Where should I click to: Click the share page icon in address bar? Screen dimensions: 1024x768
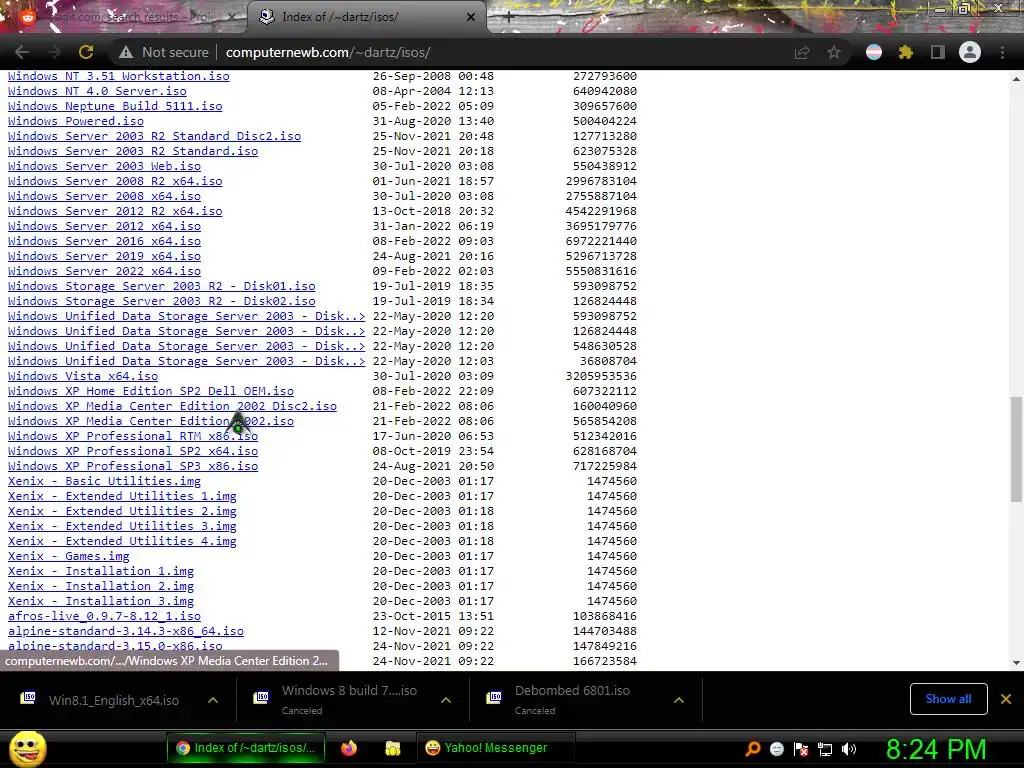802,53
